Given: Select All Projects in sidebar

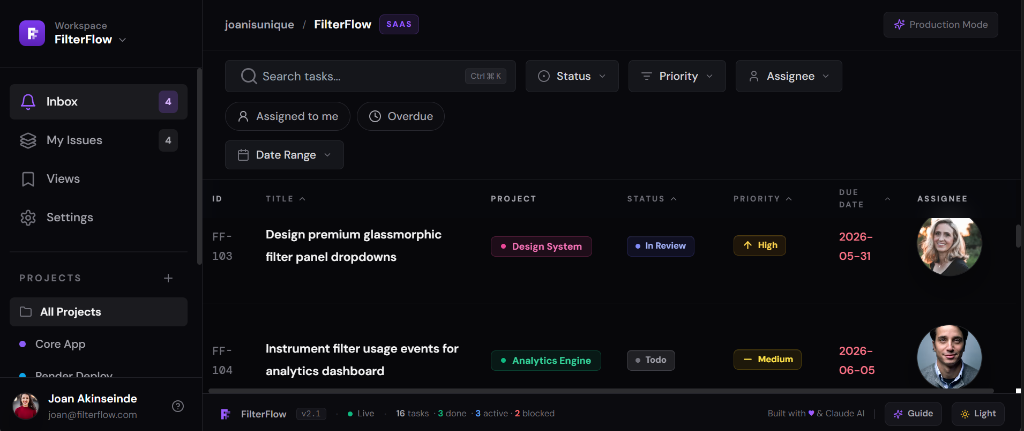Looking at the screenshot, I should point(99,312).
